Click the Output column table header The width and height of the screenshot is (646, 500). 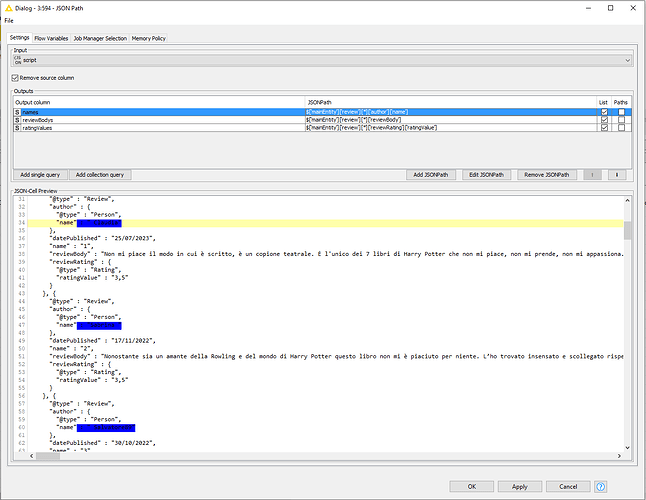(158, 103)
